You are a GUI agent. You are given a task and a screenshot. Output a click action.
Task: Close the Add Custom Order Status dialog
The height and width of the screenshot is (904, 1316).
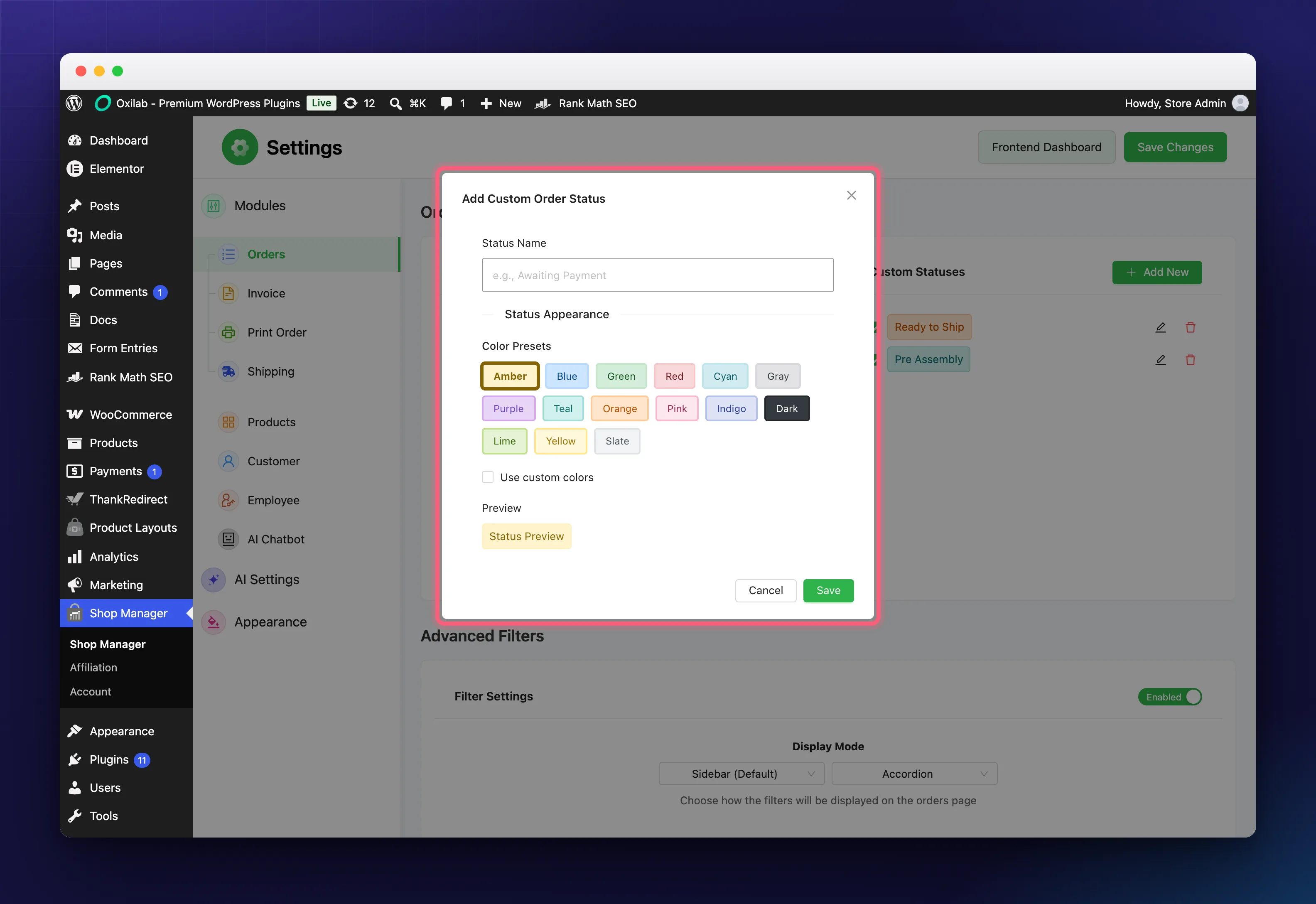851,195
